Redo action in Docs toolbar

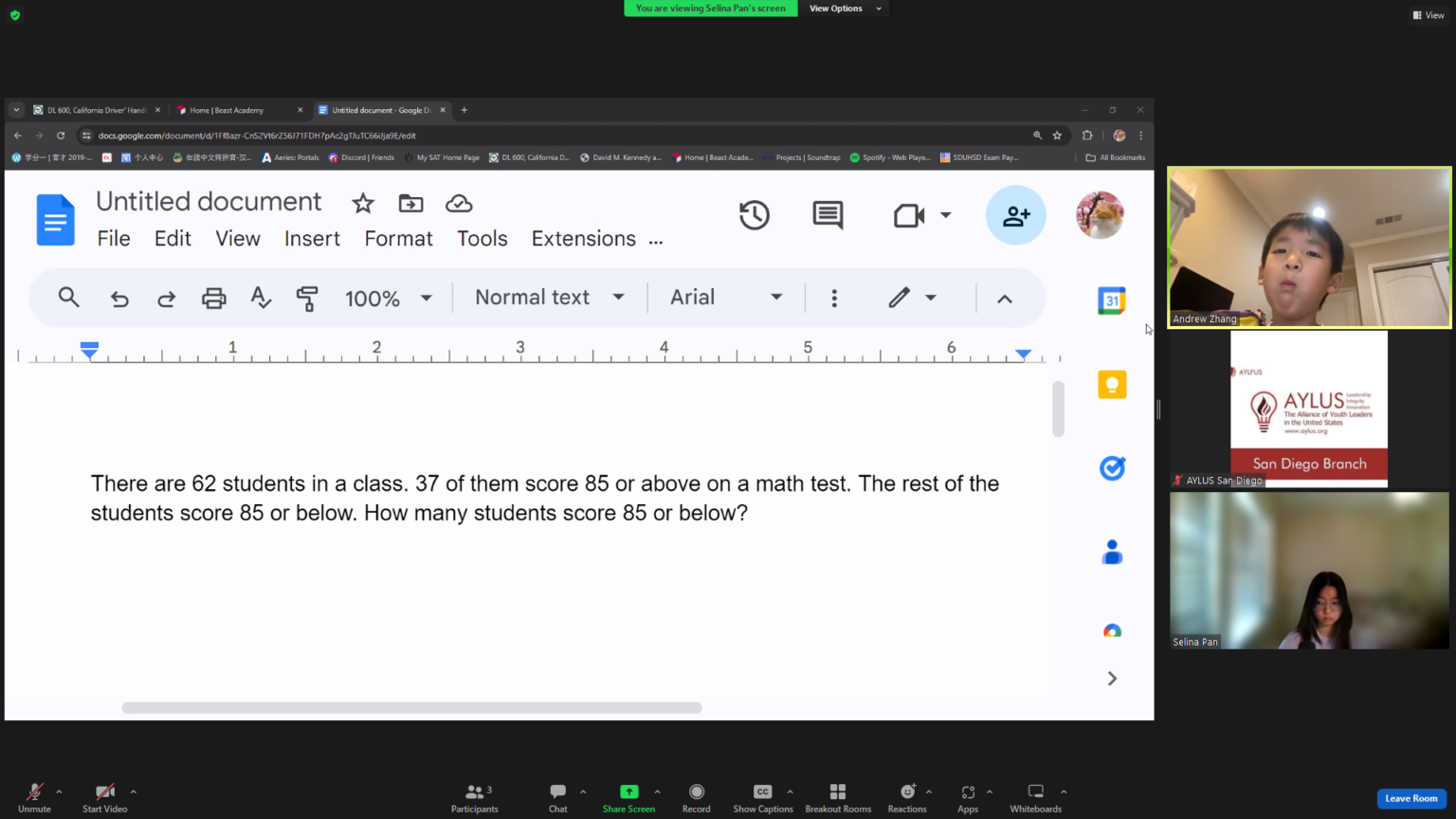167,299
